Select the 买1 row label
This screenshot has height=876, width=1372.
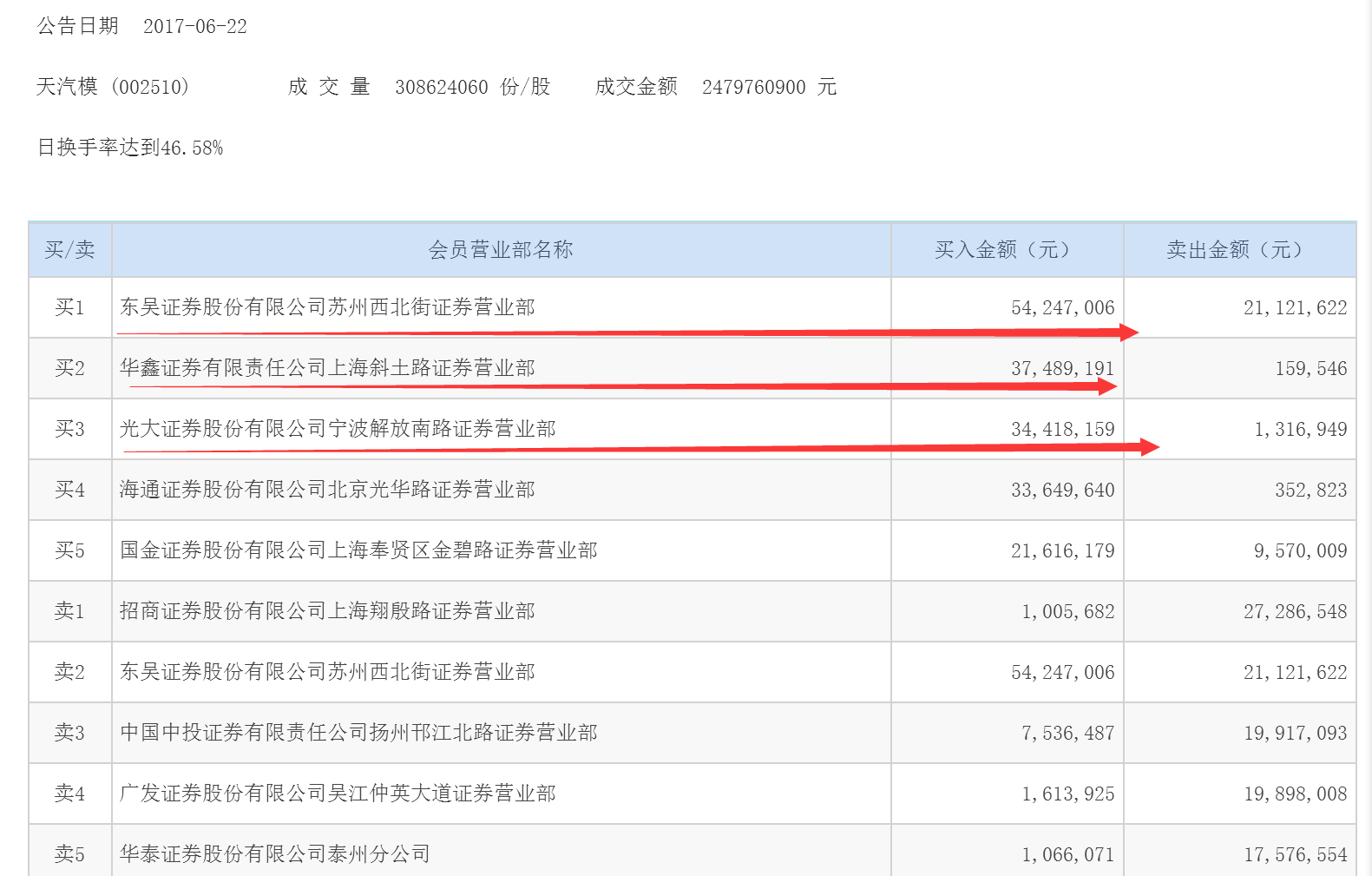(x=69, y=307)
